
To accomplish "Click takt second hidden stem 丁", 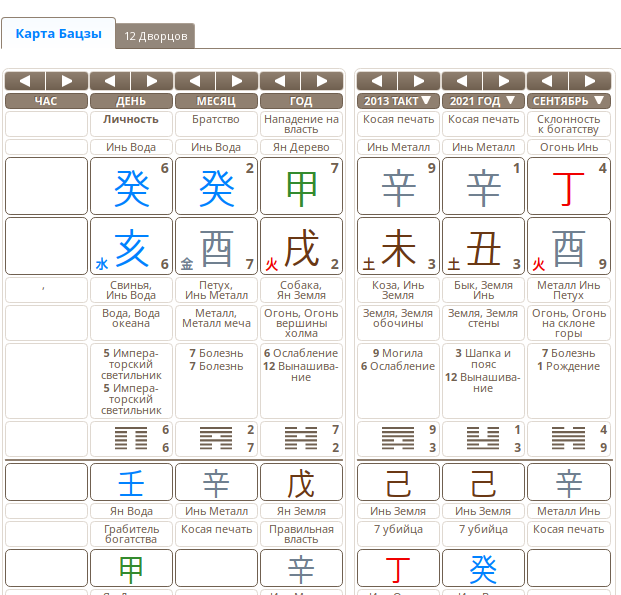I will pyautogui.click(x=398, y=568).
